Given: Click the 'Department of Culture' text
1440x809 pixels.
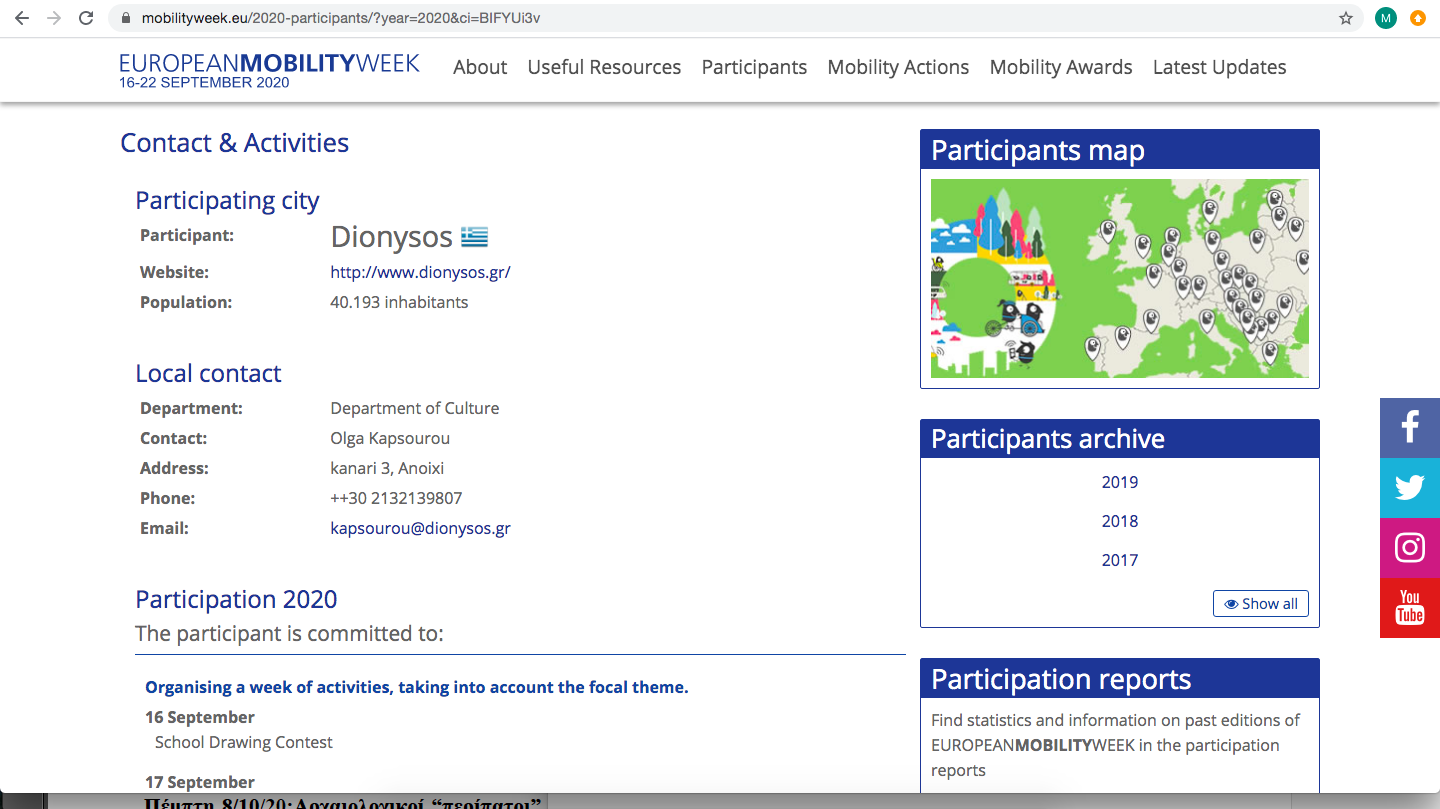Looking at the screenshot, I should pos(414,408).
